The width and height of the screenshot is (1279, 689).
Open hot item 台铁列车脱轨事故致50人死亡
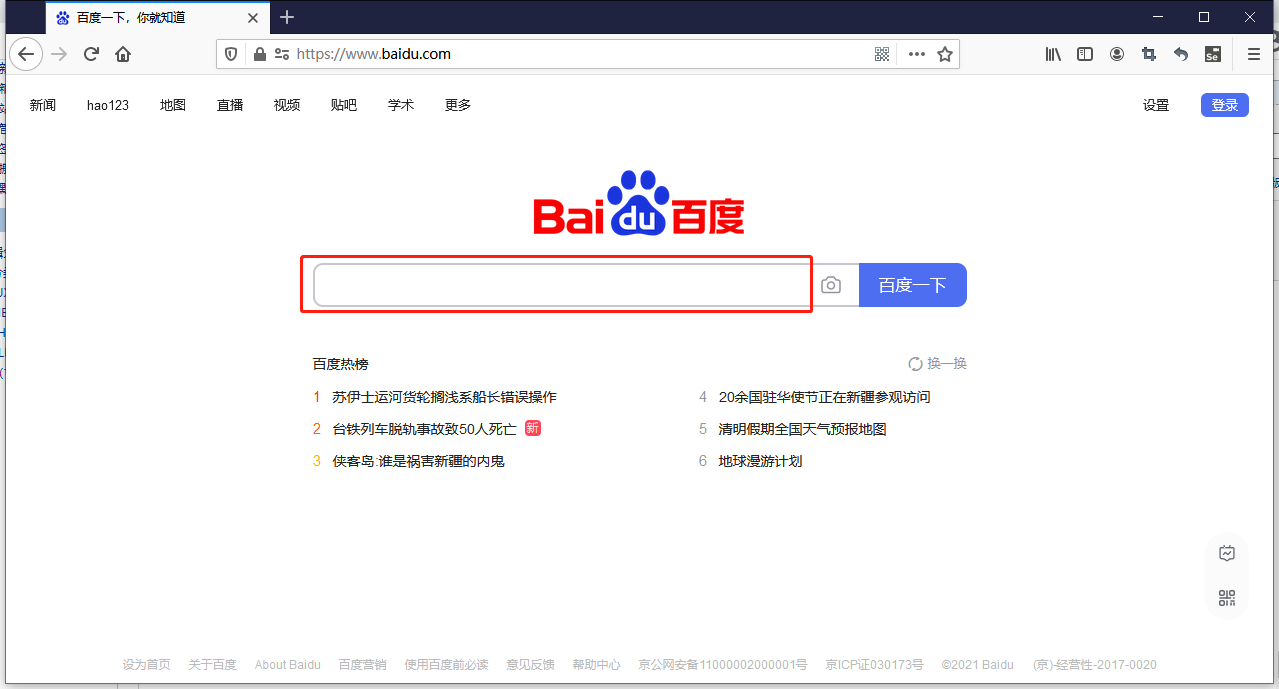[425, 429]
